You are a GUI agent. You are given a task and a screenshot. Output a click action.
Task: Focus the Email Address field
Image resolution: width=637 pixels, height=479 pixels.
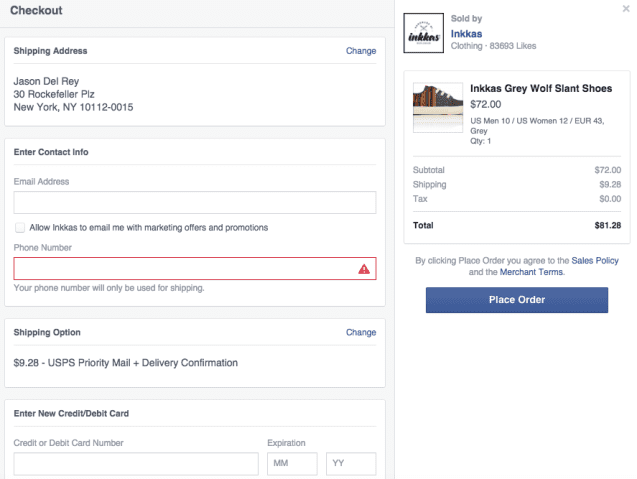pyautogui.click(x=195, y=202)
